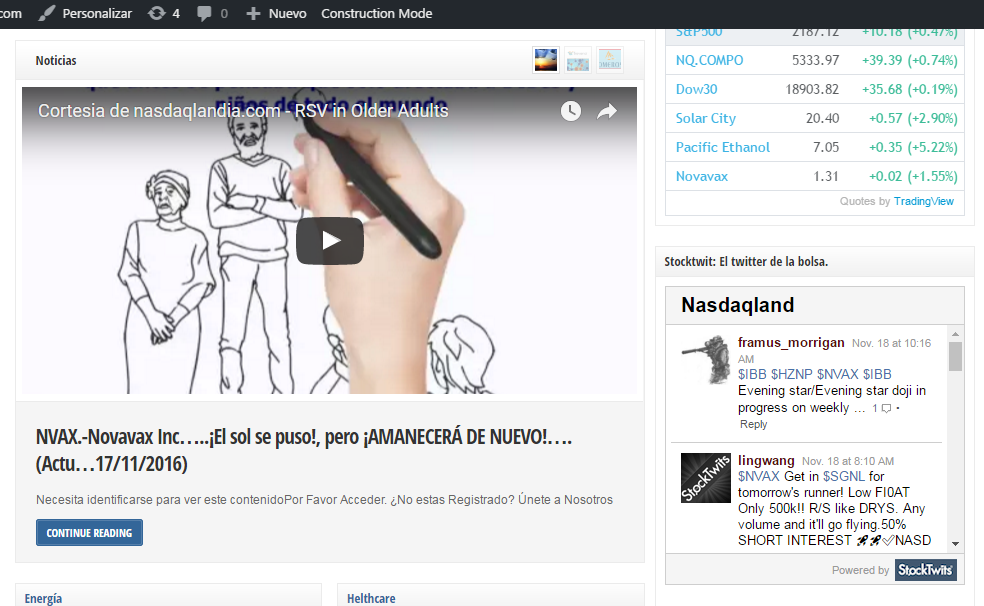The image size is (984, 606).
Task: Open the Nasdaqland widget title
Action: point(737,305)
